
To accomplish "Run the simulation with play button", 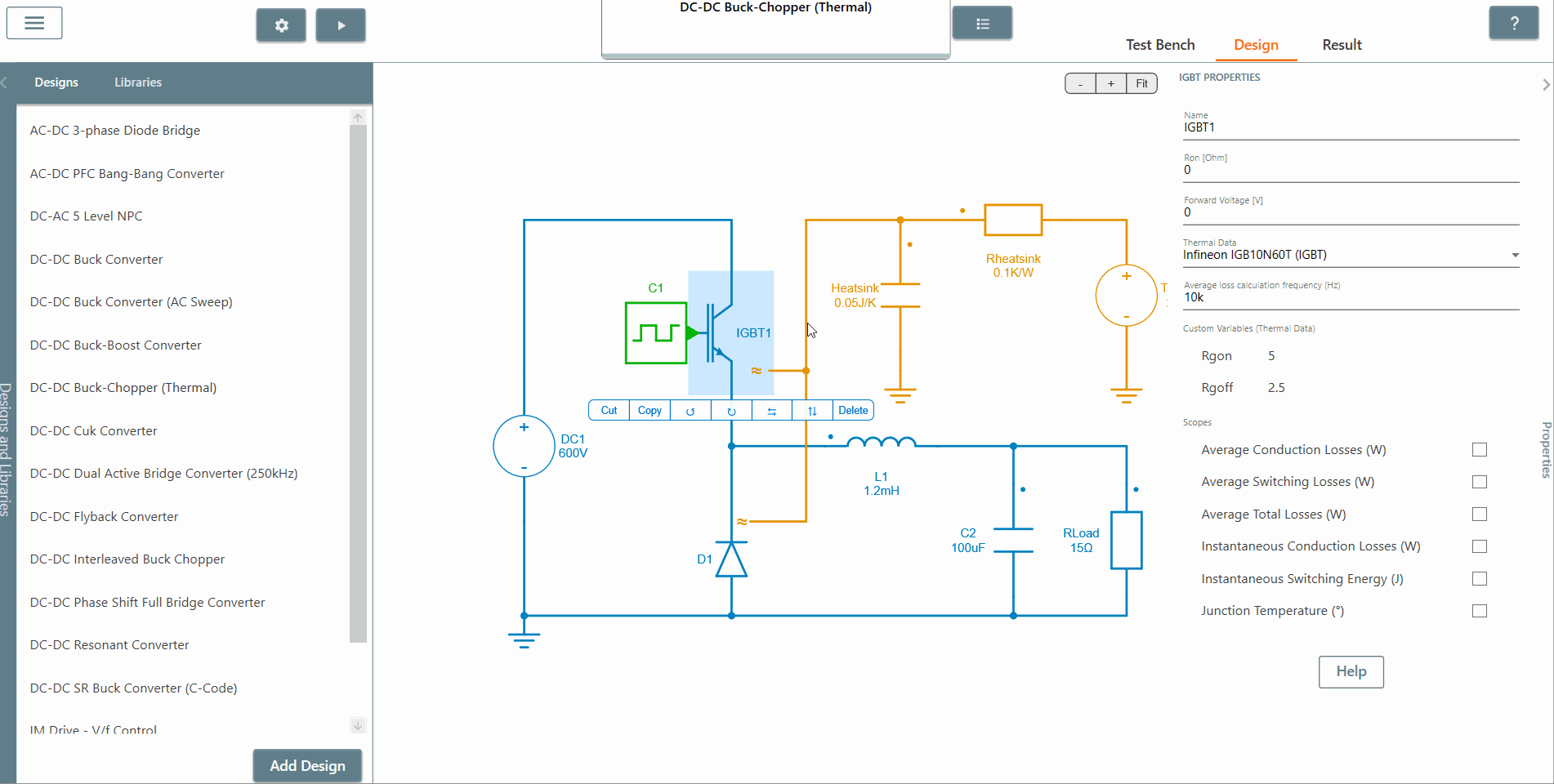I will point(341,25).
